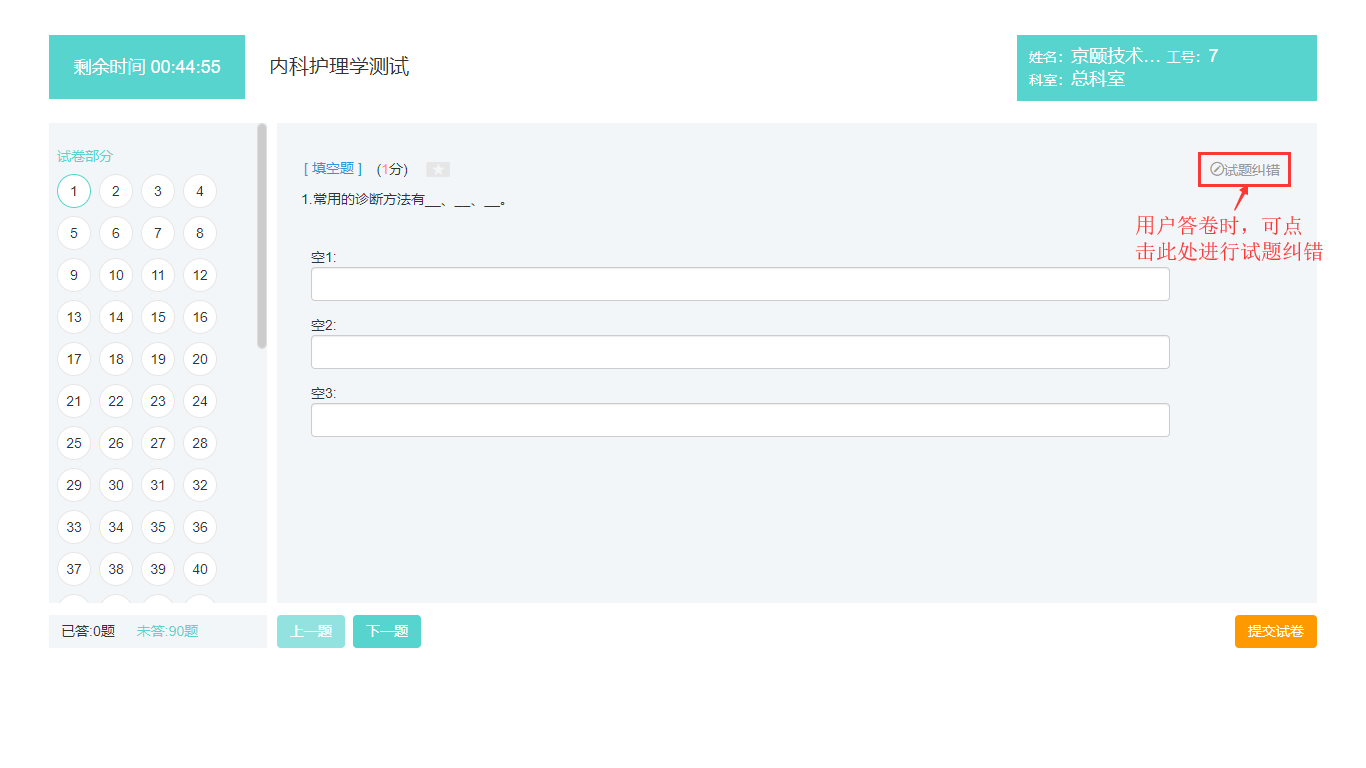
Task: Navigate to question 40 in the panel
Action: (x=200, y=569)
